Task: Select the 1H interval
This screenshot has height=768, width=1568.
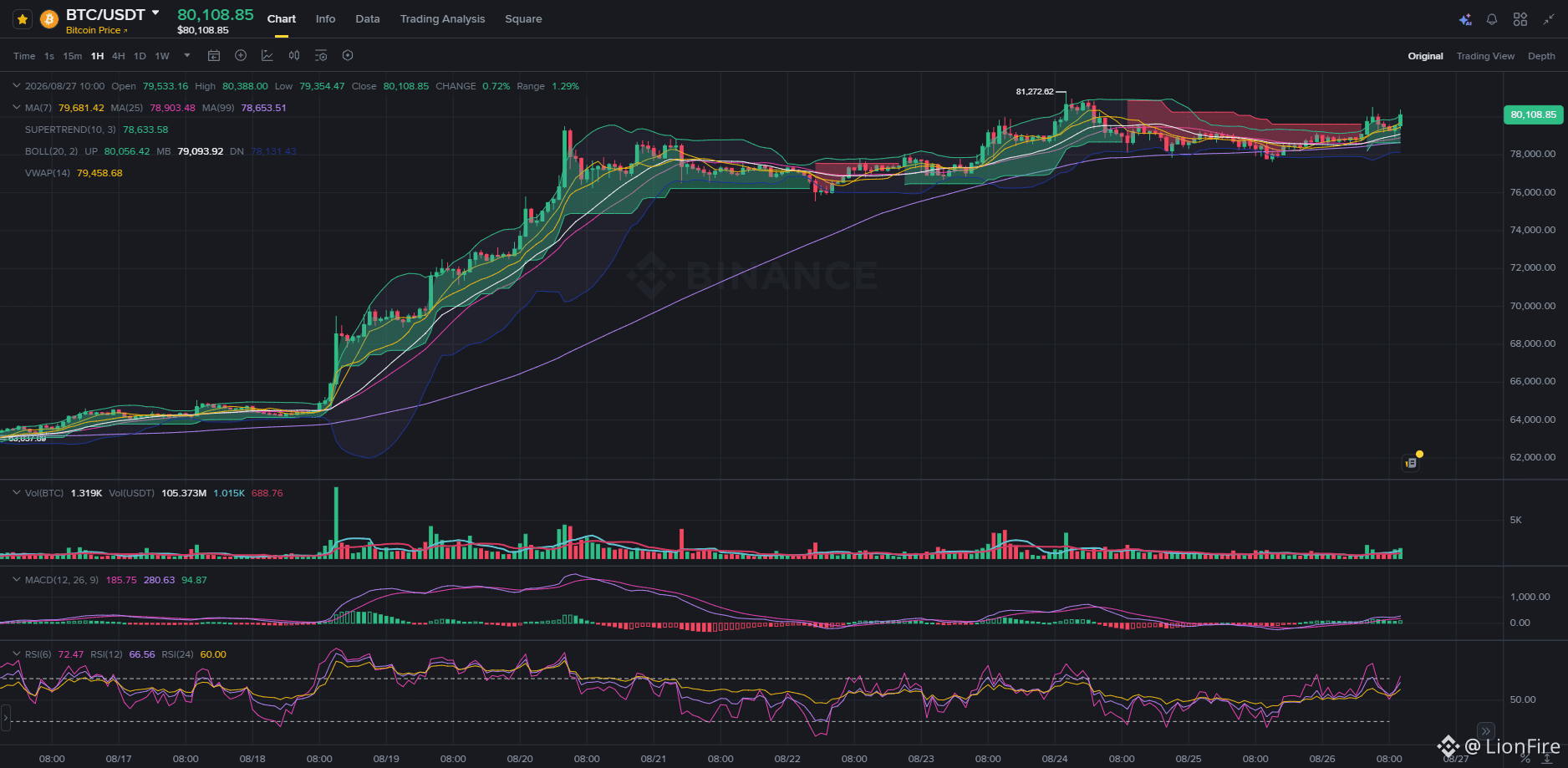Action: point(98,56)
